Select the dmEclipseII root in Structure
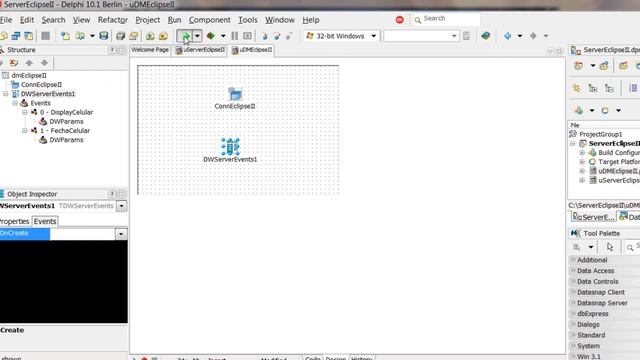Screen dimensions: 640x360 (x=29, y=76)
